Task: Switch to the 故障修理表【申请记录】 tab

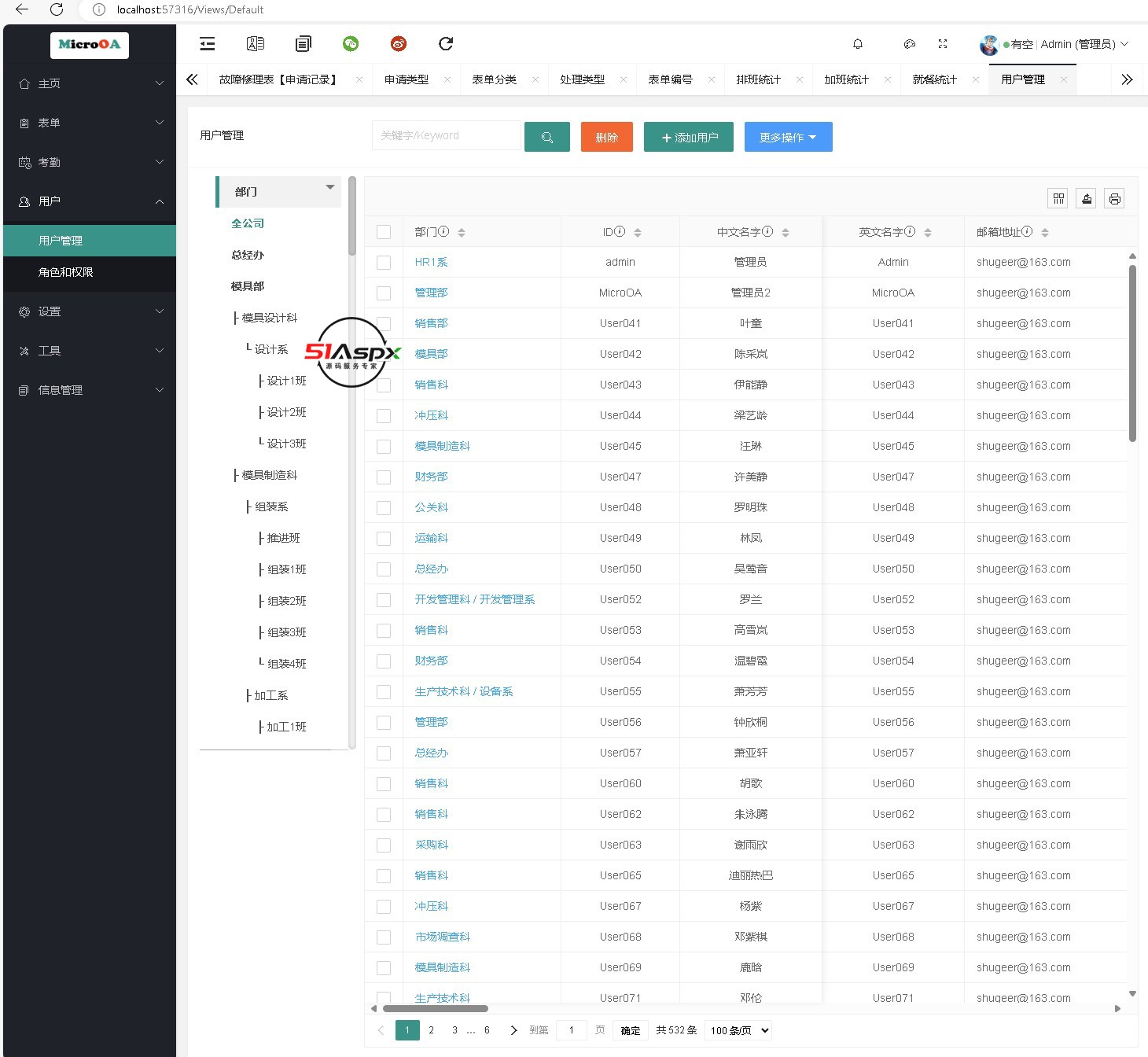Action: tap(278, 79)
